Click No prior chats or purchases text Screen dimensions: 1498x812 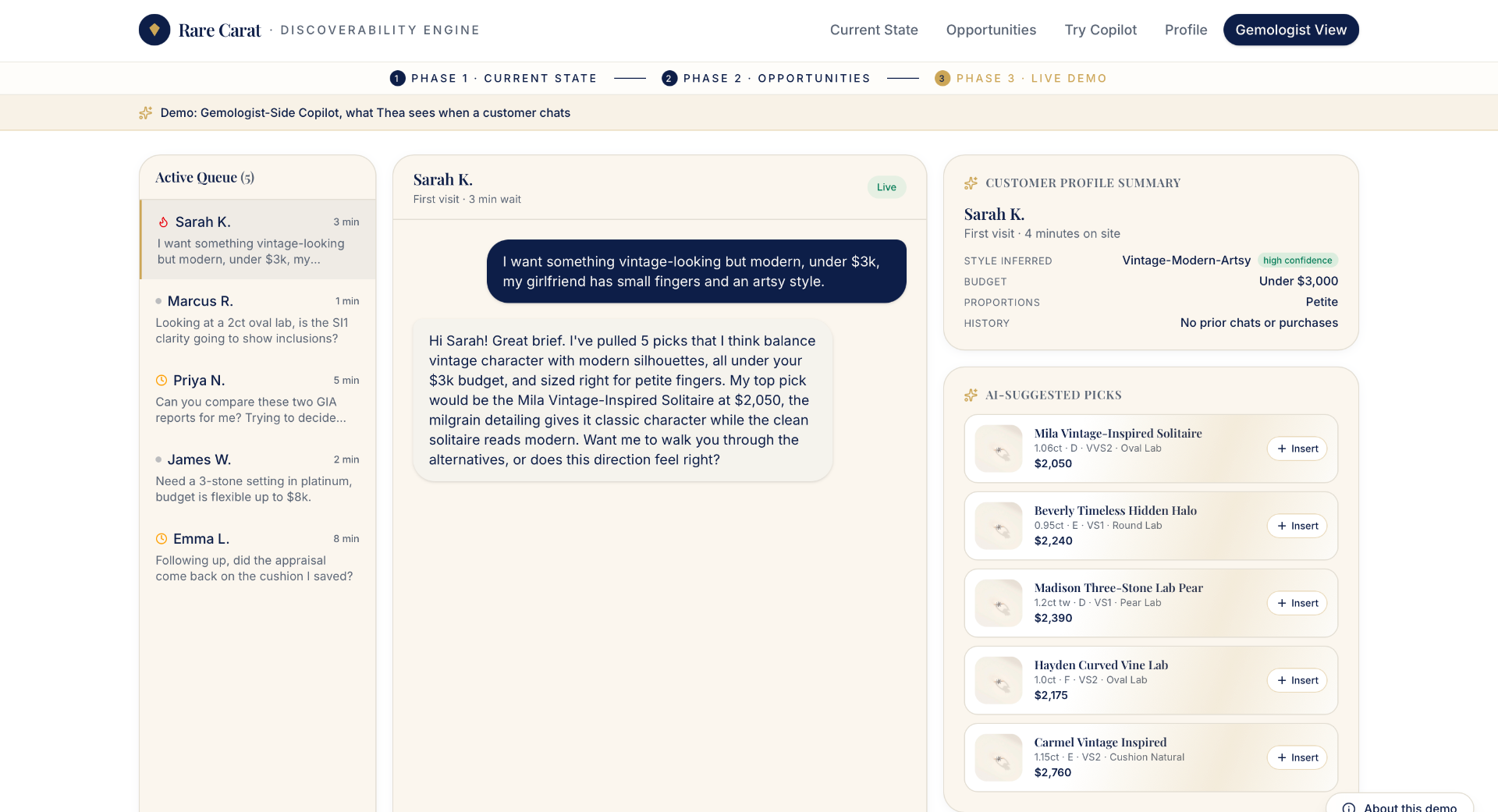point(1258,323)
